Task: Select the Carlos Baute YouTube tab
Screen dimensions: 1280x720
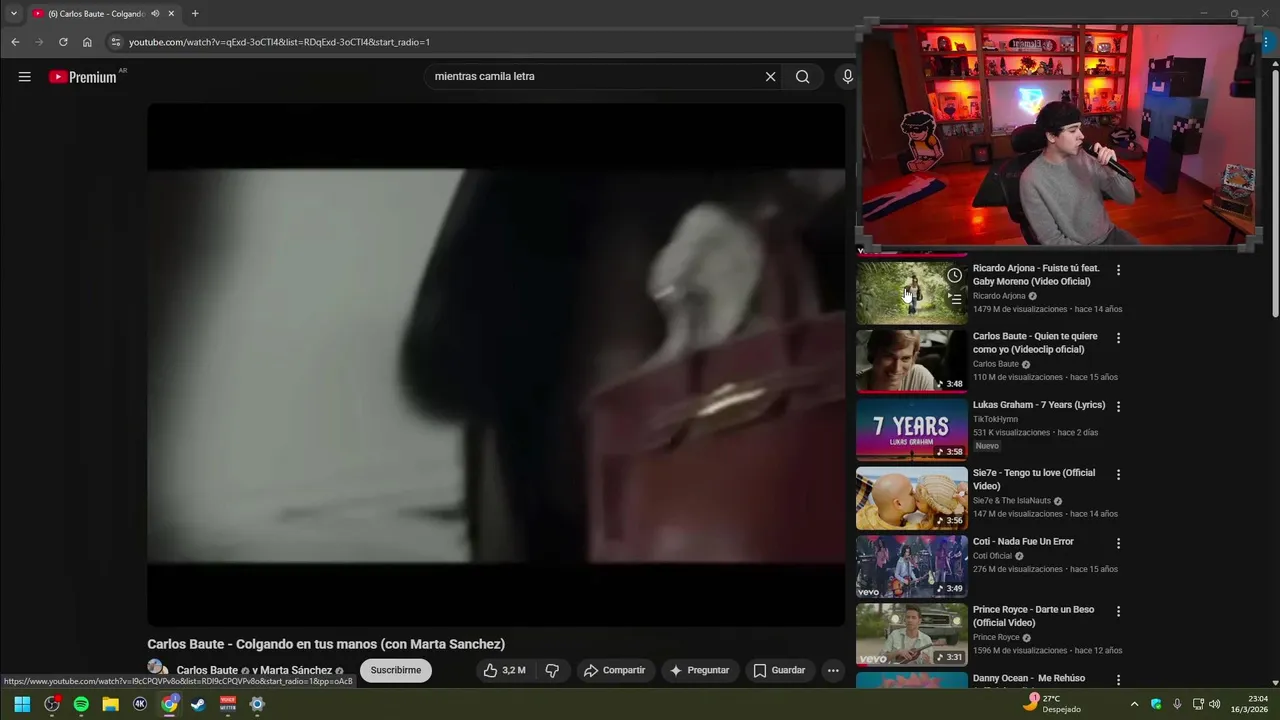Action: tap(104, 14)
